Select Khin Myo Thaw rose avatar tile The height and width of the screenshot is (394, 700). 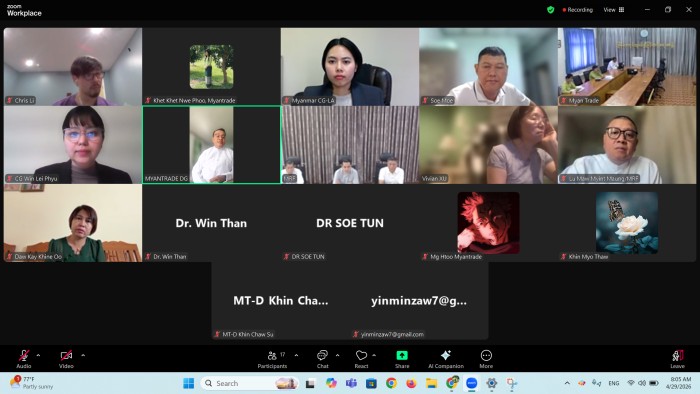pos(627,223)
